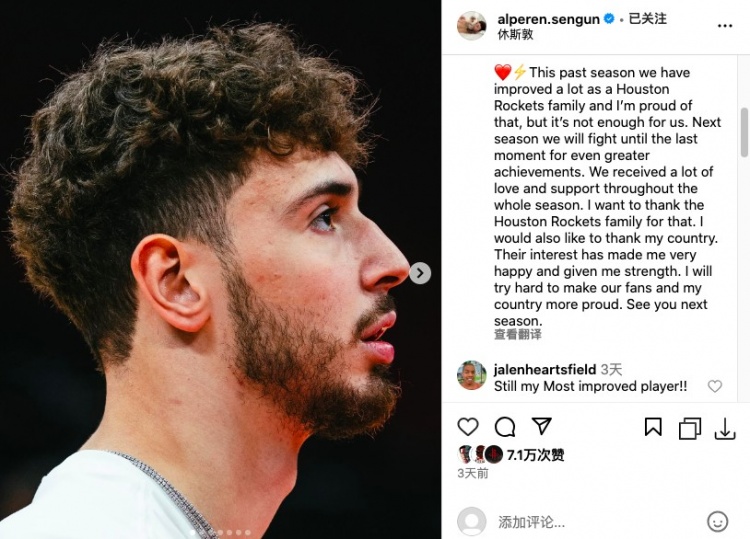Open three-dot more options menu
Screen dimensions: 750x539
click(725, 26)
